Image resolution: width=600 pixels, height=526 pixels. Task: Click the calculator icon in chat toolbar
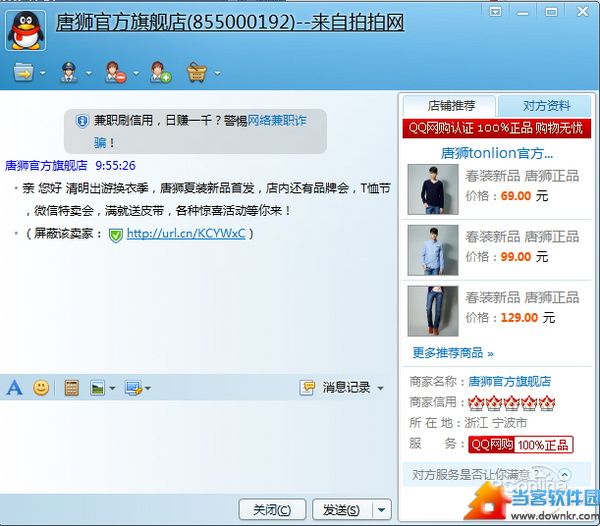[72, 388]
